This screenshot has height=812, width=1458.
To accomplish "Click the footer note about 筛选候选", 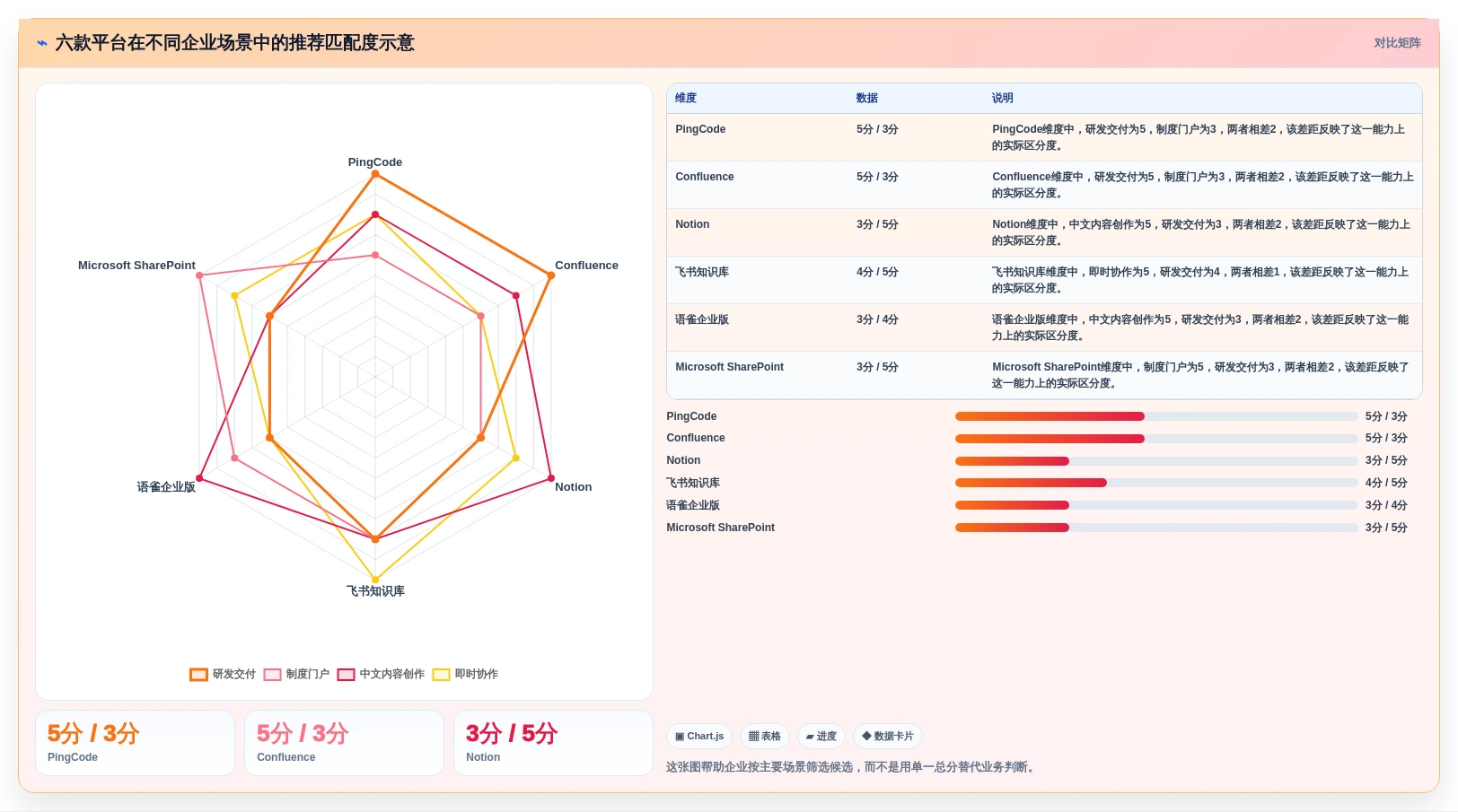I will 852,767.
